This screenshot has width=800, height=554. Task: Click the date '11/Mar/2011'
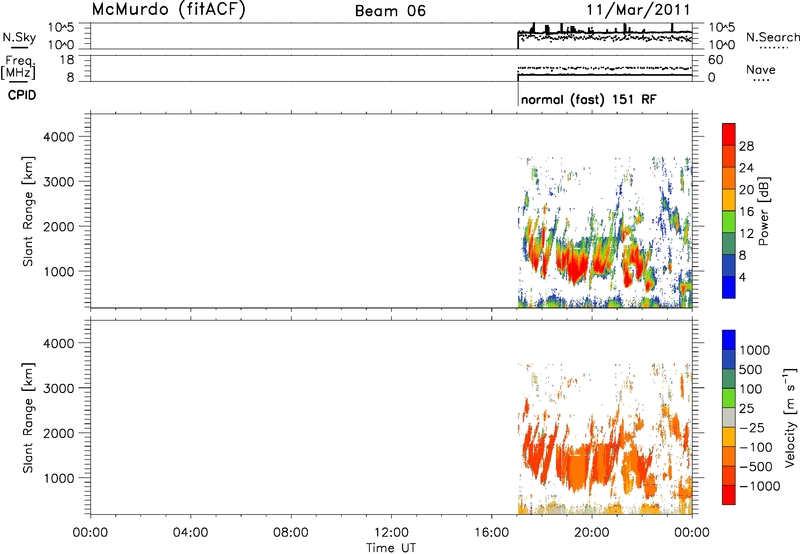638,10
